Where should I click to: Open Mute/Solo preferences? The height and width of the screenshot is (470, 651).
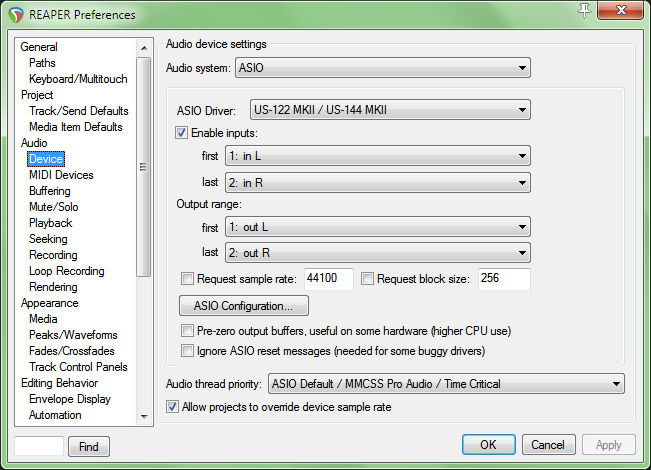pos(54,207)
